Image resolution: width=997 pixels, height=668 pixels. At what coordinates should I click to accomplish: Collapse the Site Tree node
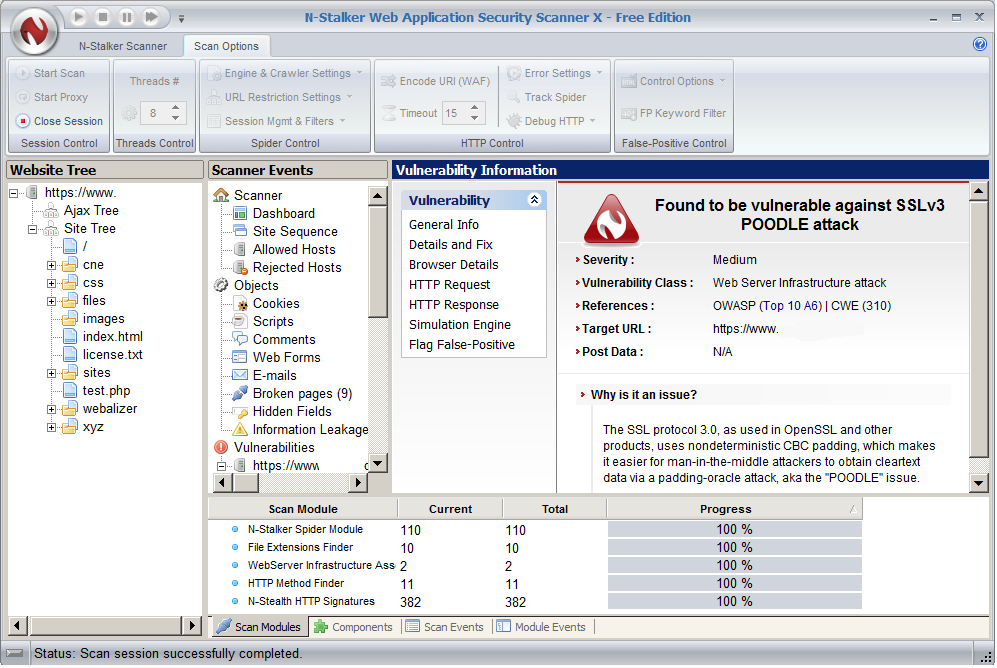click(x=32, y=229)
